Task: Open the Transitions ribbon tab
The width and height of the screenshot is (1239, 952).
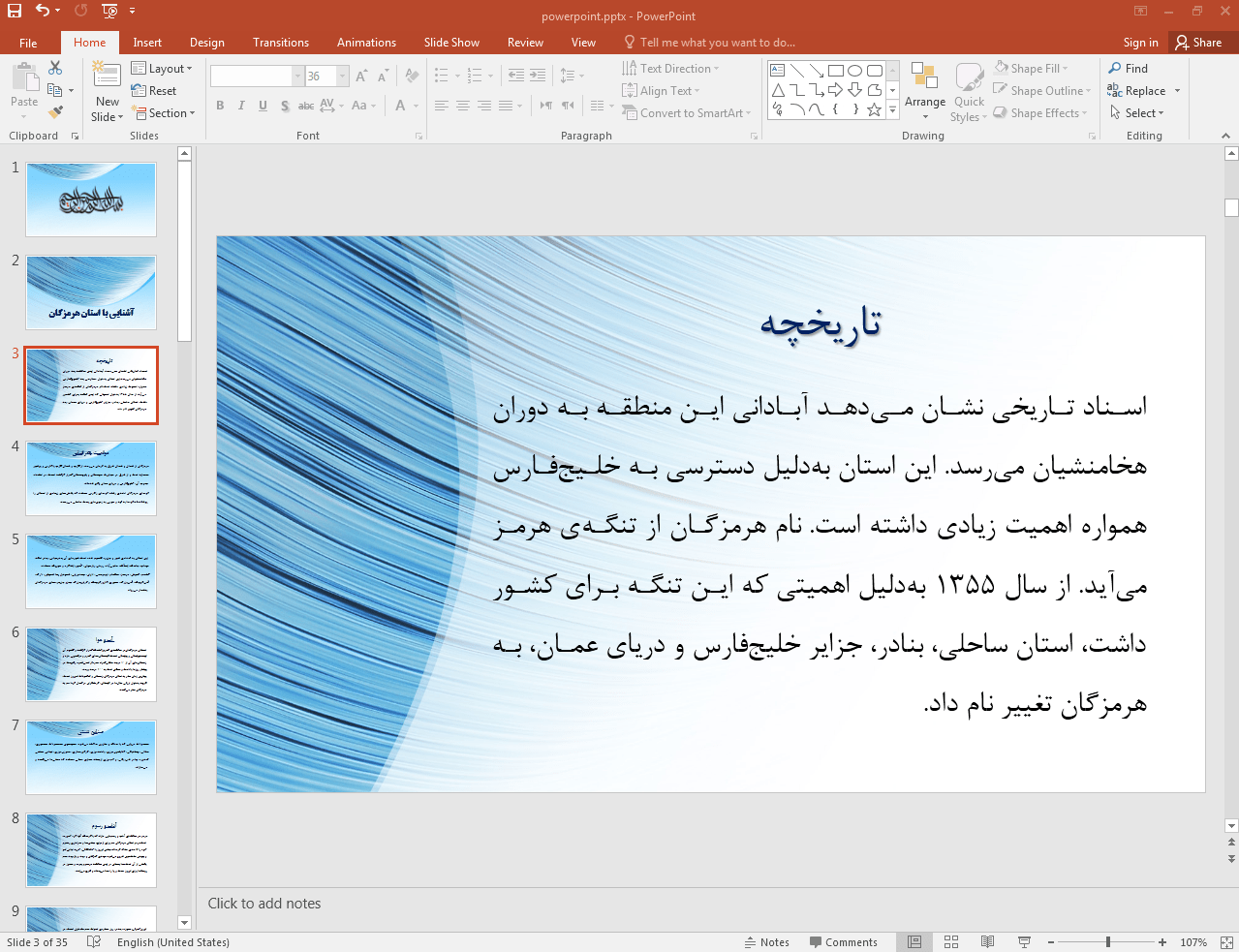Action: coord(281,43)
